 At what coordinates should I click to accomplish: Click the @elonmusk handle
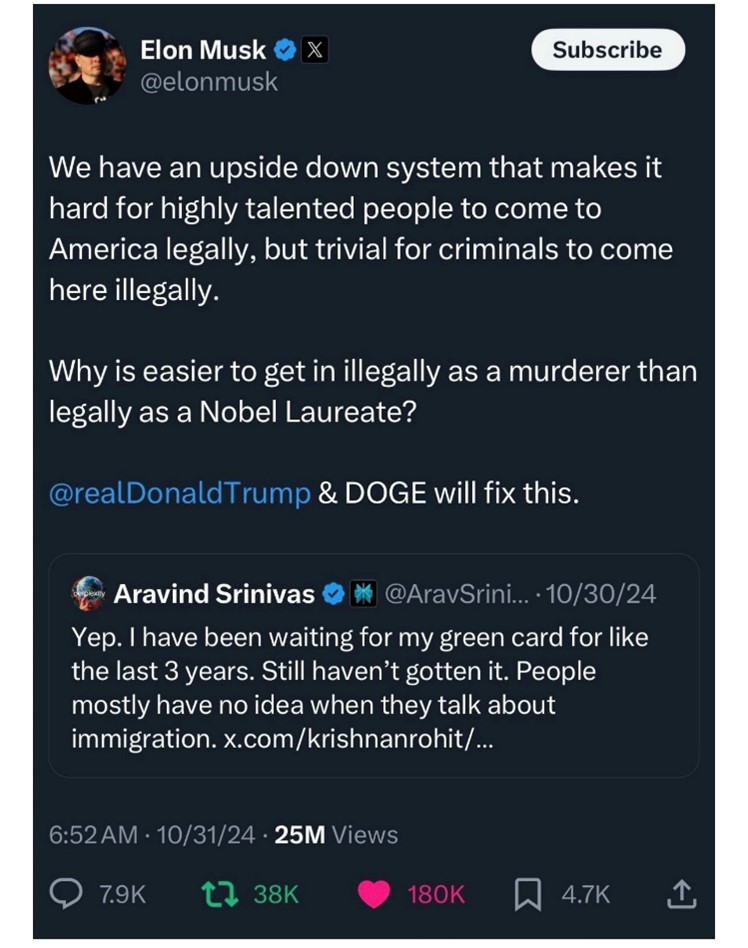tap(209, 83)
